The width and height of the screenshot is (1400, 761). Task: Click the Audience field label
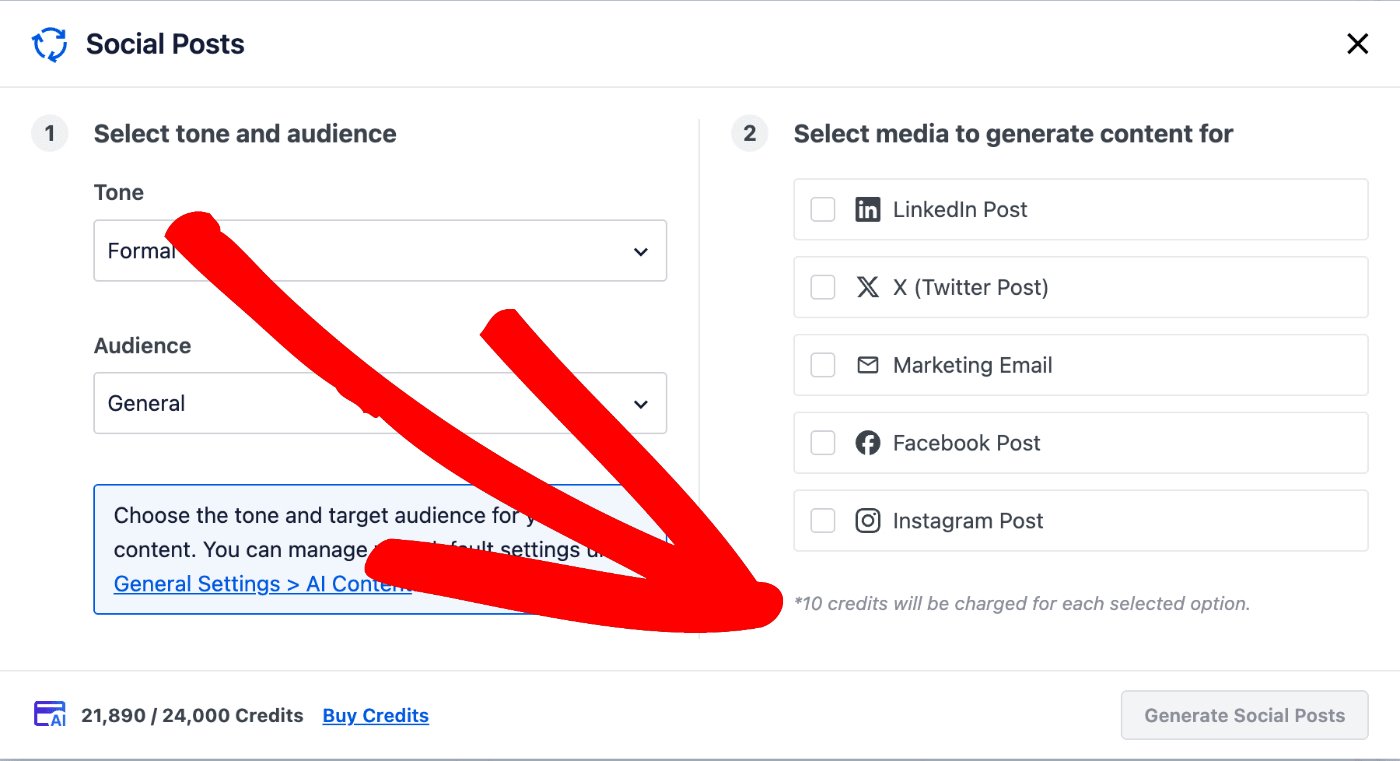click(x=142, y=346)
